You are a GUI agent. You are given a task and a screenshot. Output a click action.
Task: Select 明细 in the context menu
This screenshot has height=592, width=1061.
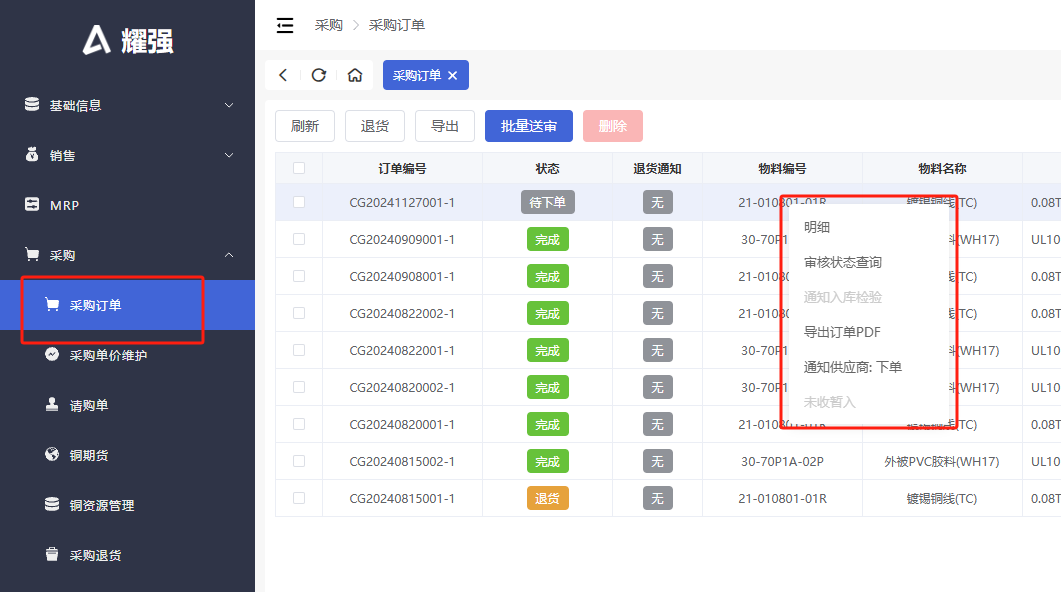pyautogui.click(x=817, y=227)
